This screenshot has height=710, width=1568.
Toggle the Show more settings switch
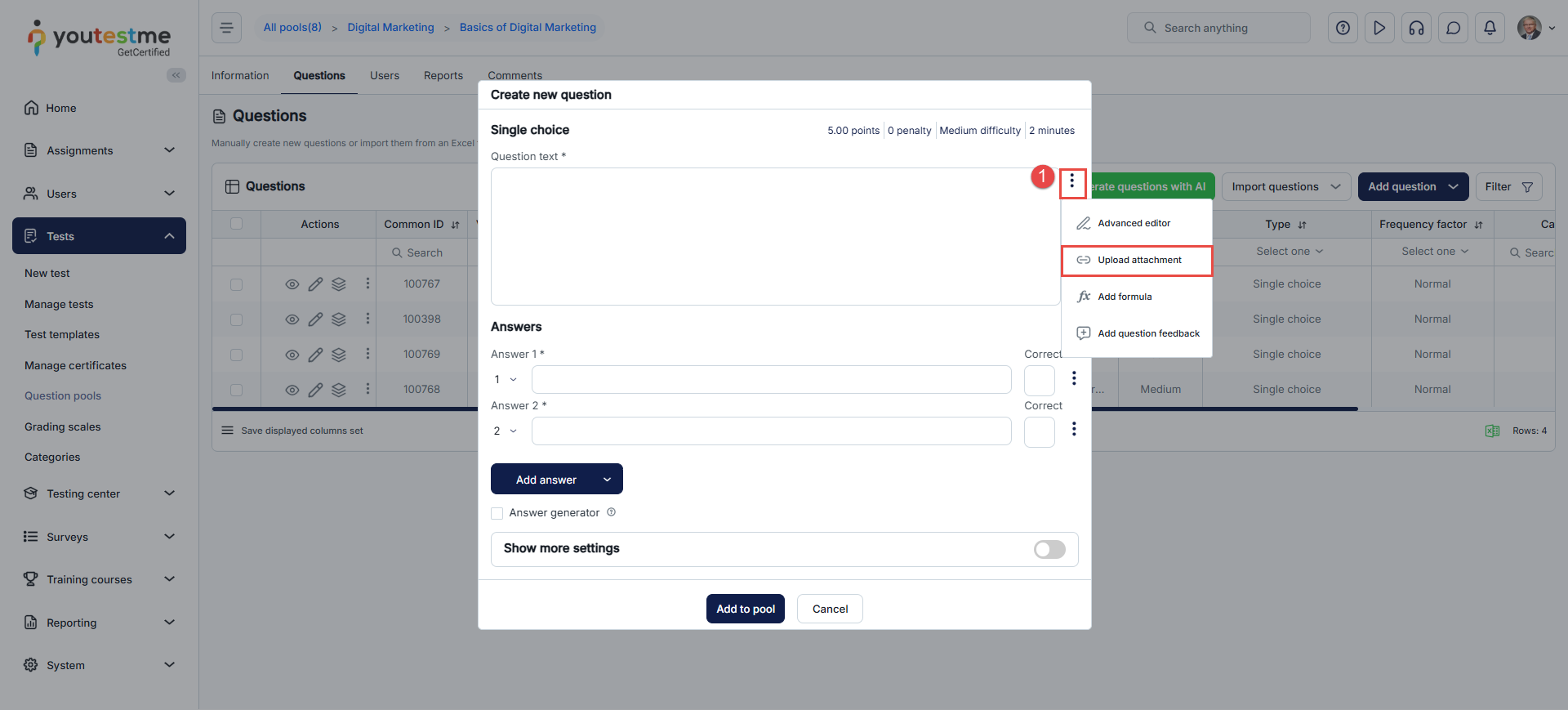1049,549
